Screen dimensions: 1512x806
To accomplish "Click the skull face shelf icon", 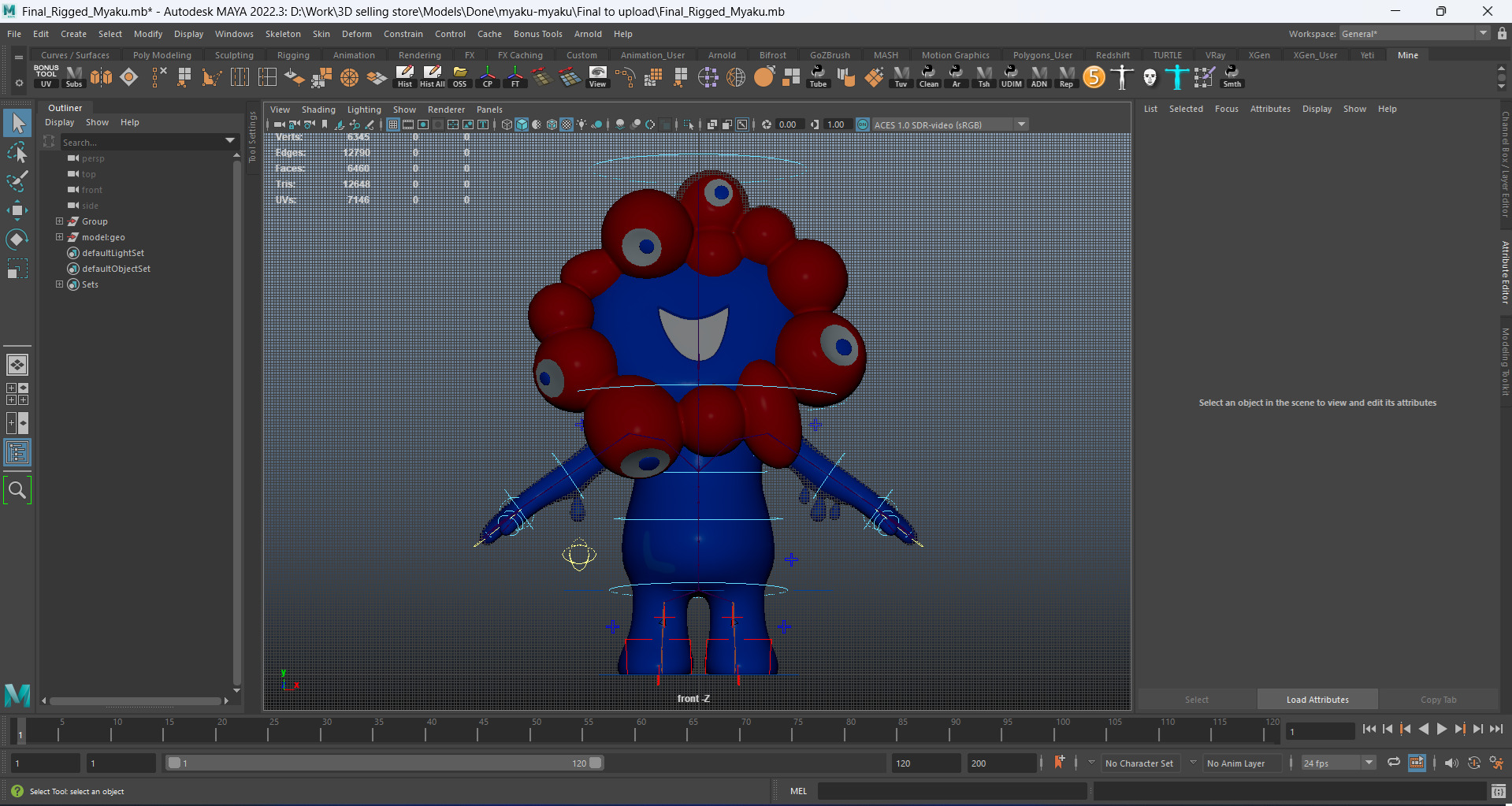I will click(1150, 76).
